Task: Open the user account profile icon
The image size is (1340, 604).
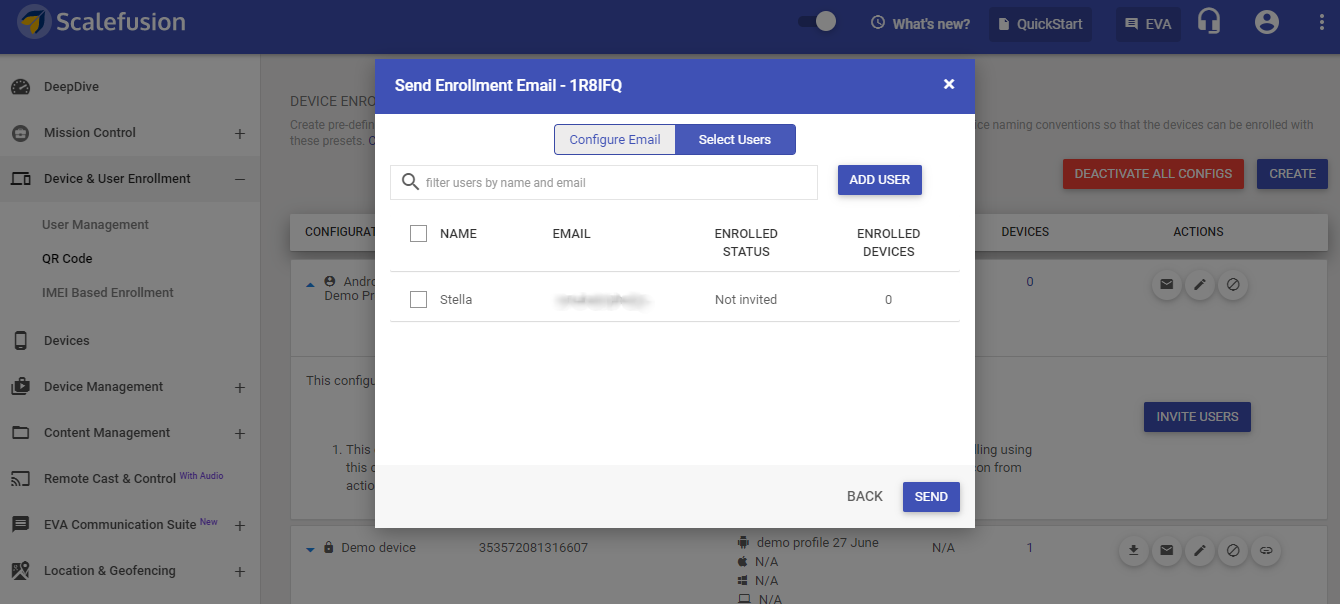Action: (x=1267, y=22)
